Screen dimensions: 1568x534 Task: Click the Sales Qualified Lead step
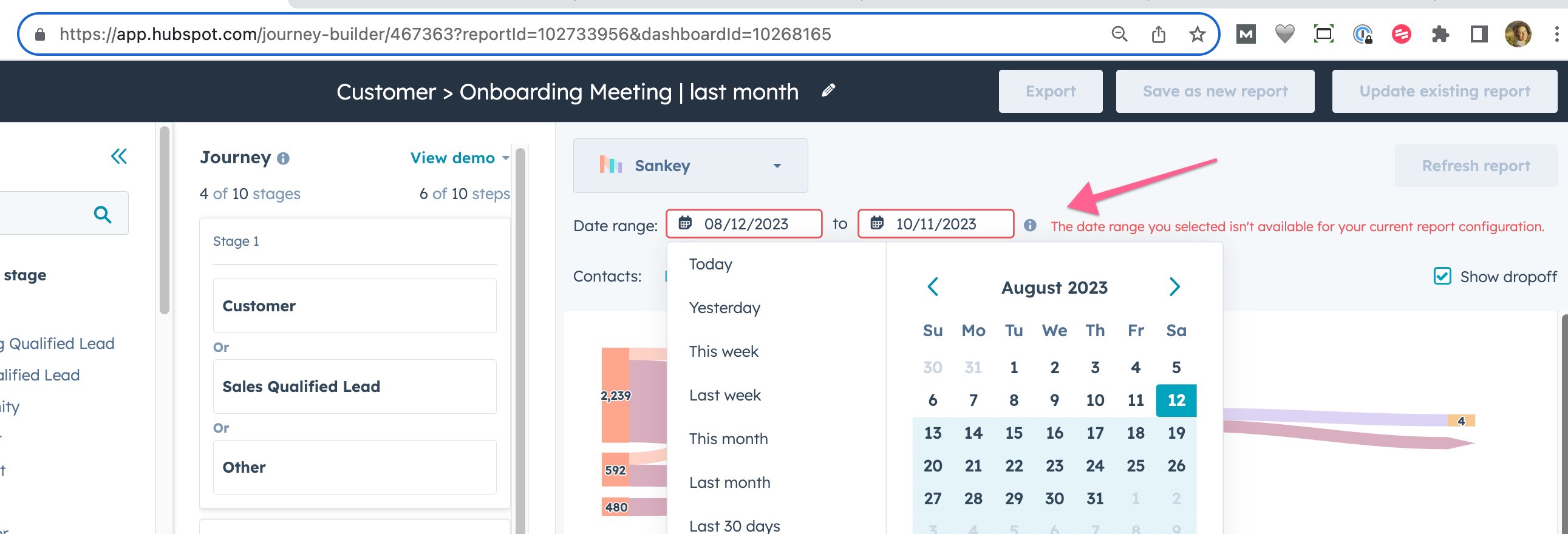[354, 387]
